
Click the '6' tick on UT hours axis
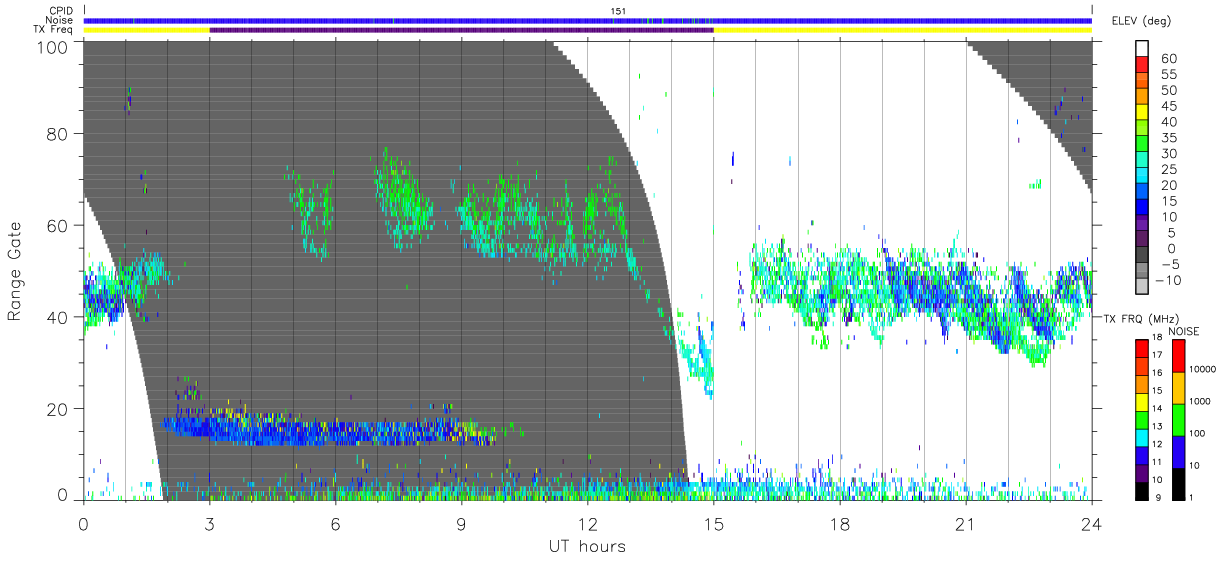[x=335, y=522]
